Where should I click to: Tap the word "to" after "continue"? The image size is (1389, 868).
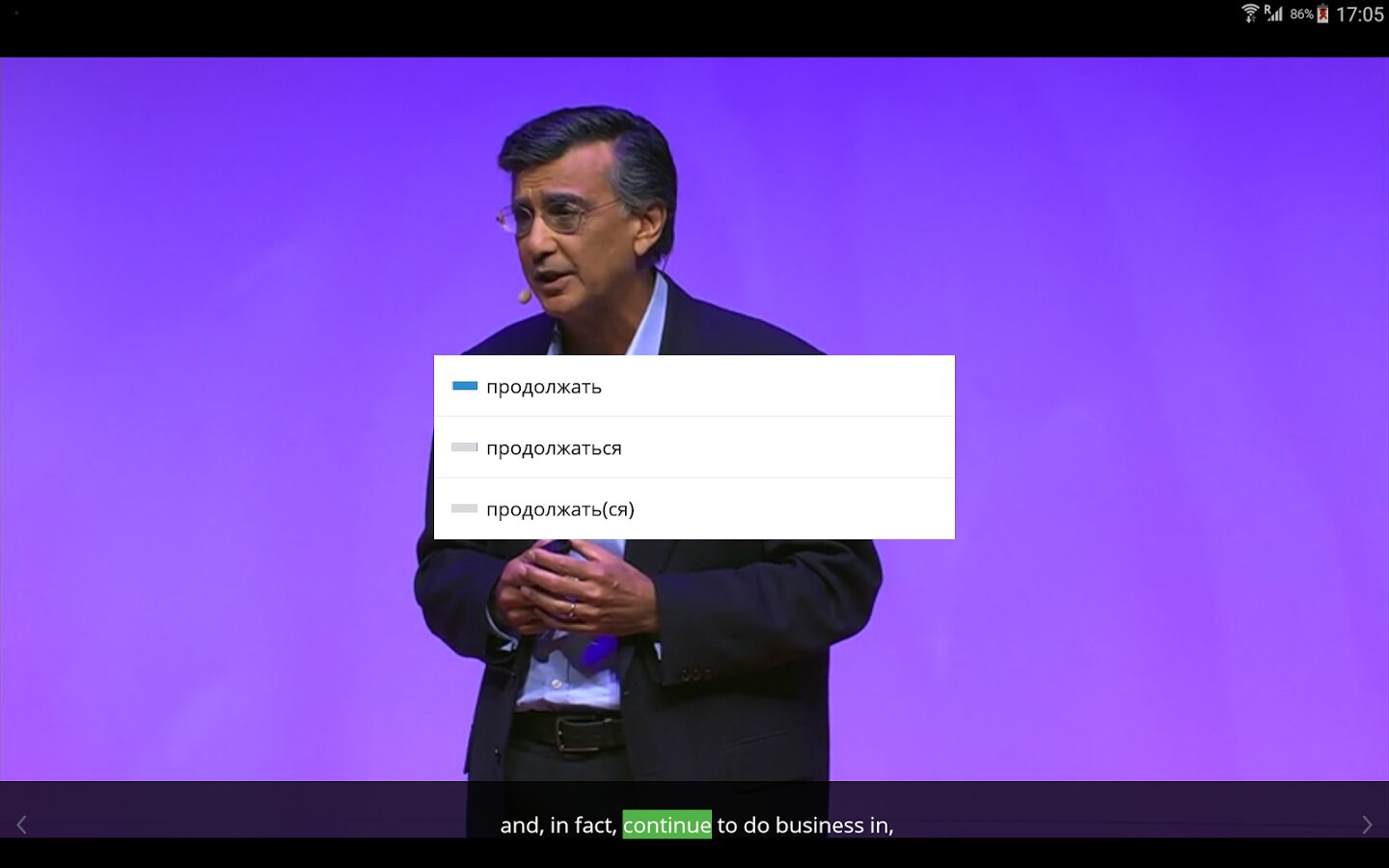pos(727,826)
